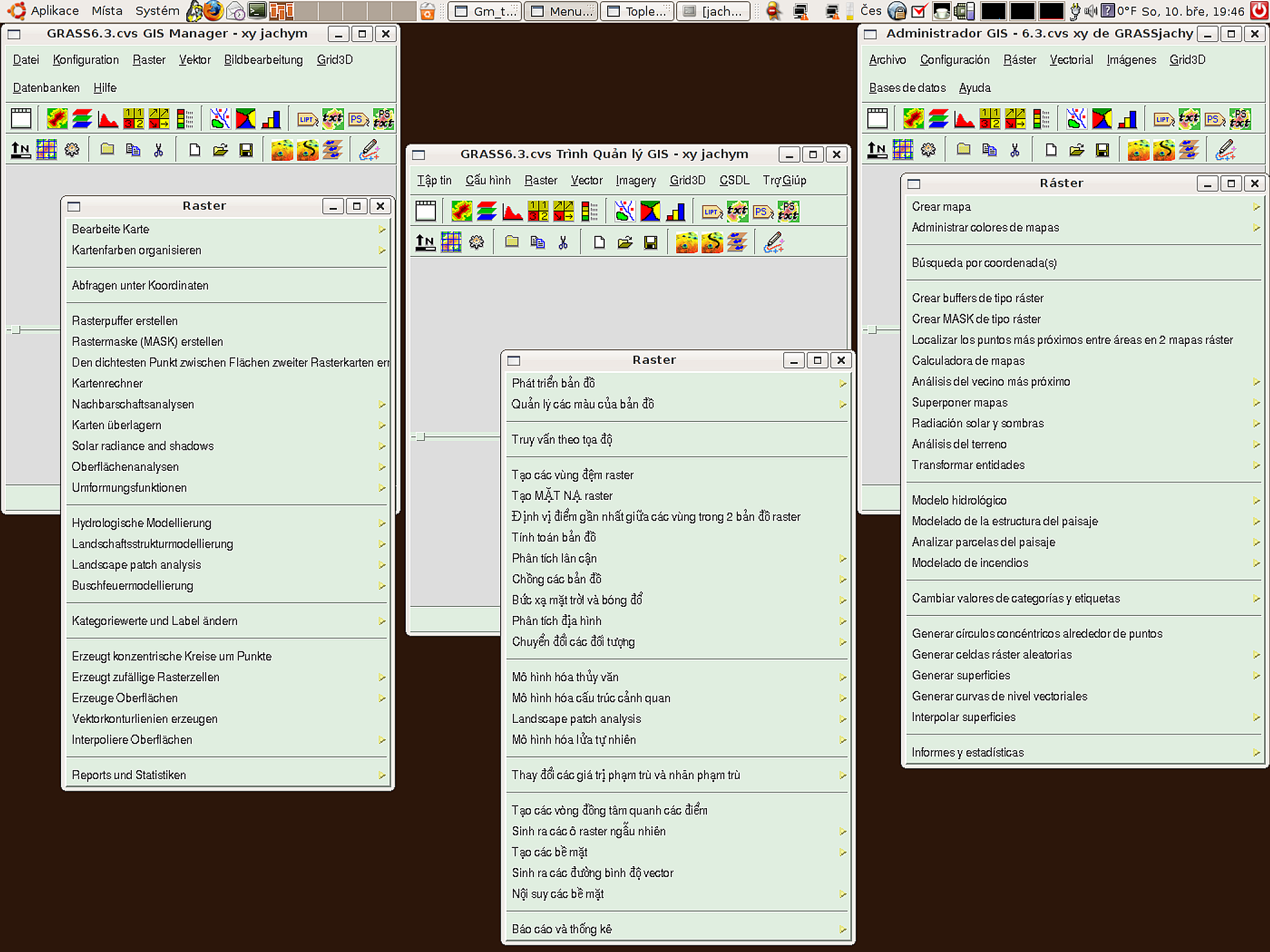Select 'Rasterpuffer erstellen' menu entry

[x=227, y=321]
